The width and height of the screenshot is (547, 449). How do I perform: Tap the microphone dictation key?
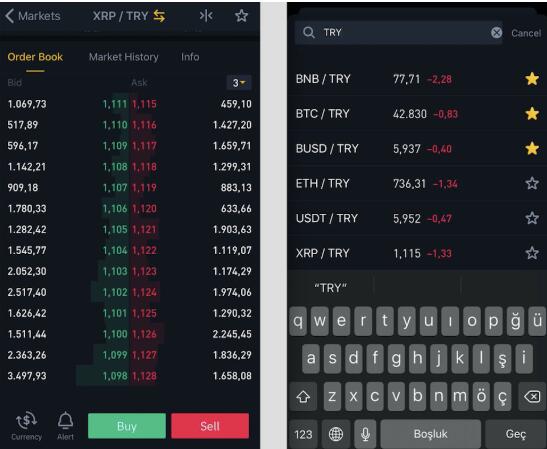pos(365,434)
